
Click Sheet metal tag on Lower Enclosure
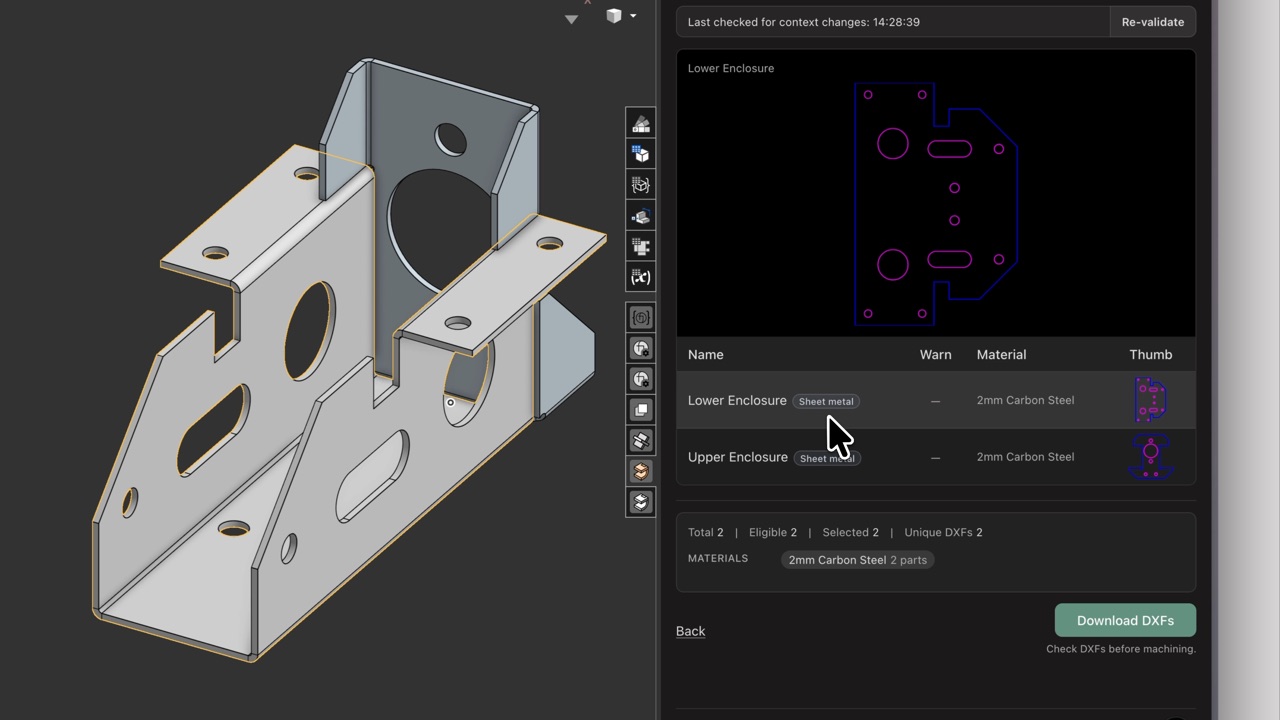pos(826,401)
